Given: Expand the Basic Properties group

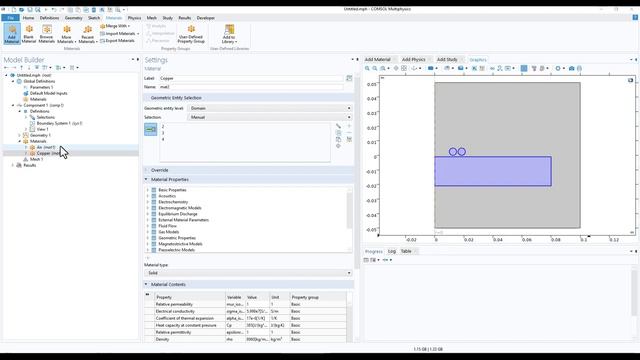Looking at the screenshot, I should point(148,190).
